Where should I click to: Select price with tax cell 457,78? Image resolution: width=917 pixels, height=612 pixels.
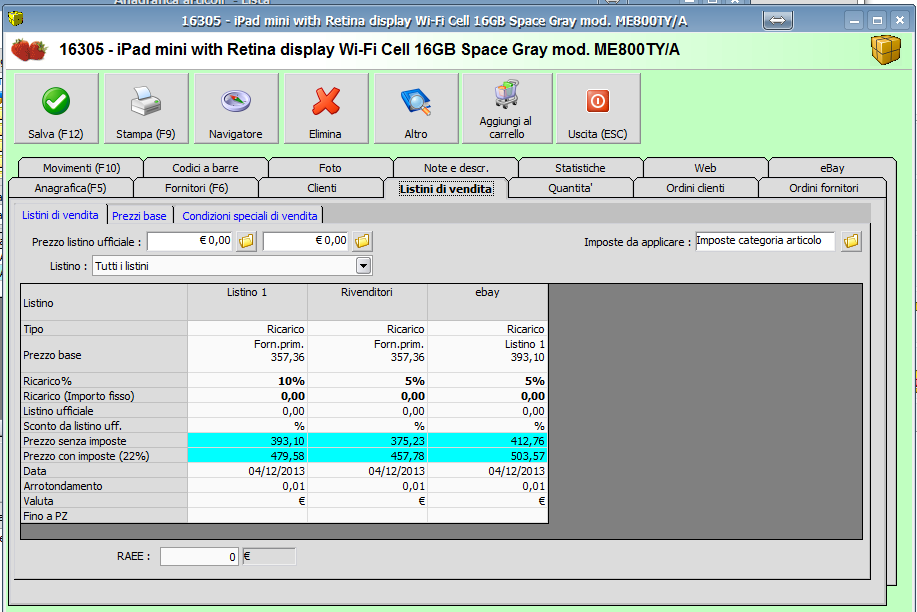point(367,456)
